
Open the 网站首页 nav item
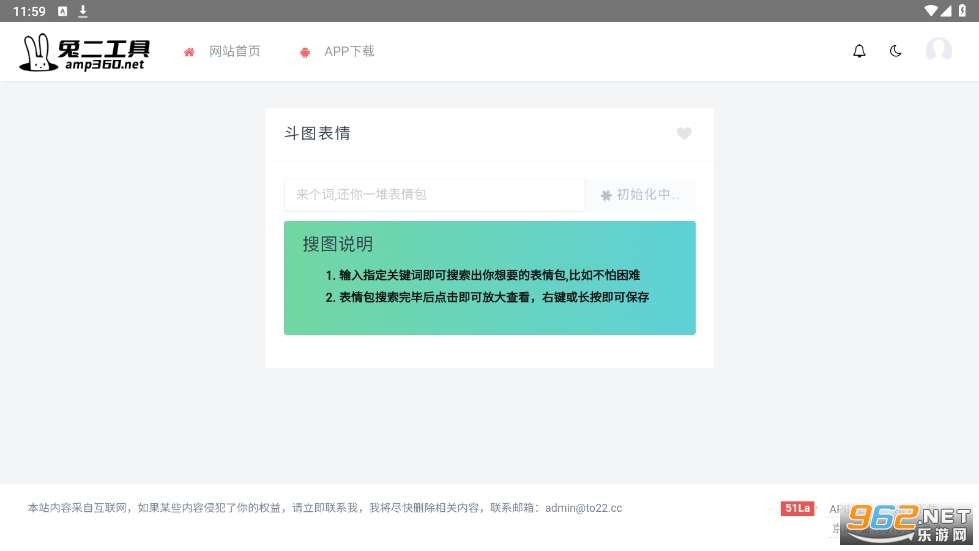(x=234, y=52)
